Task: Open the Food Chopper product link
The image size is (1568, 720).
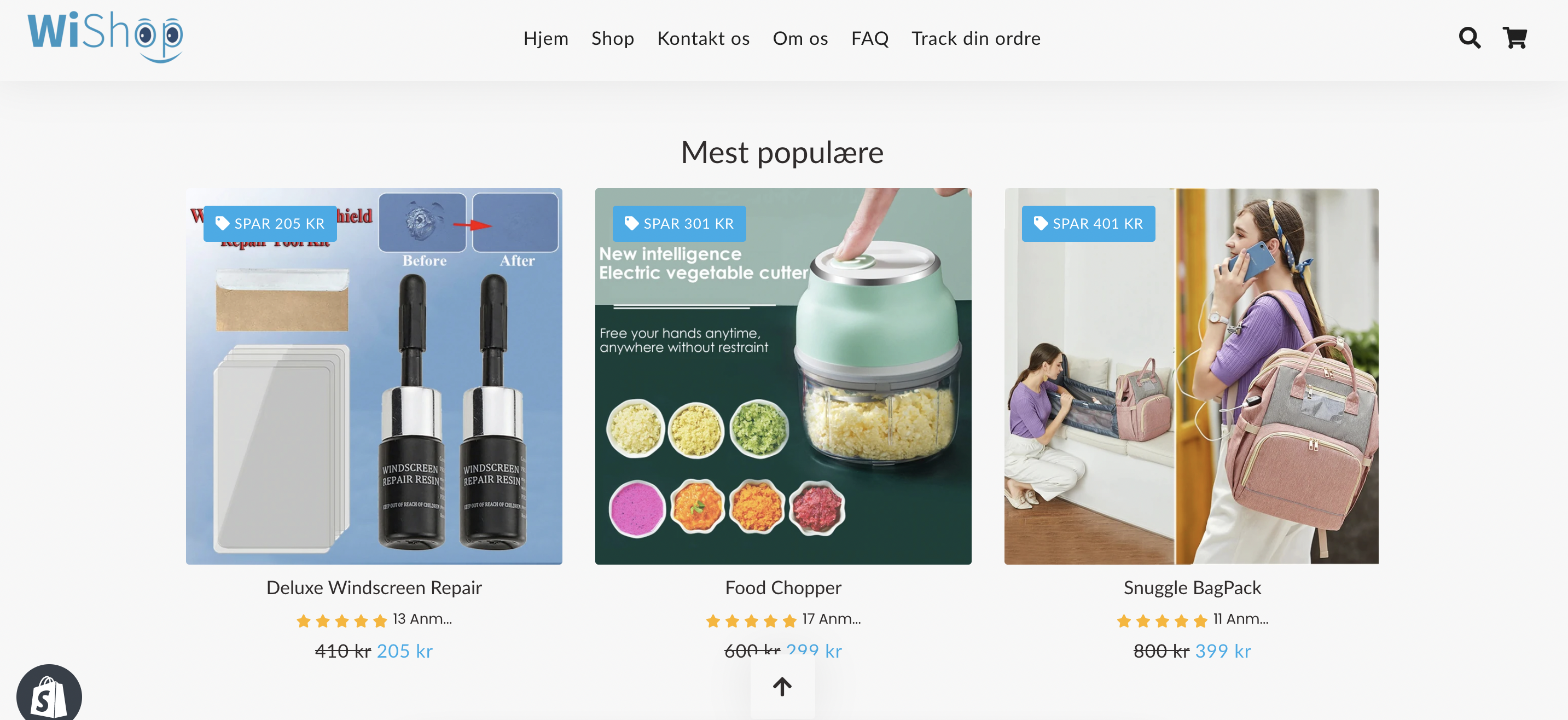Action: [x=783, y=587]
